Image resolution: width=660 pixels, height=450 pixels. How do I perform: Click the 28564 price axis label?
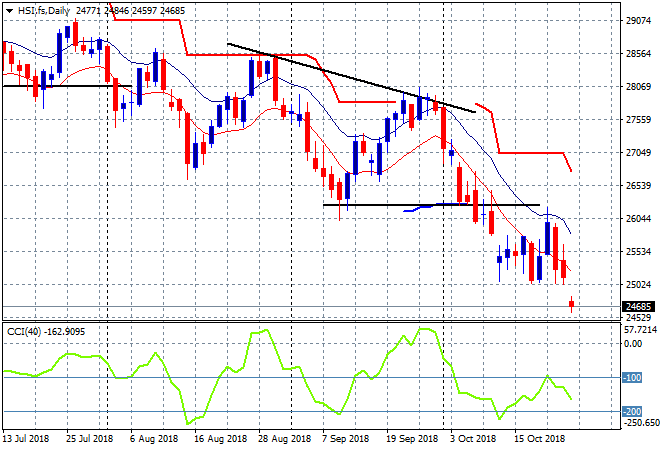coord(638,54)
